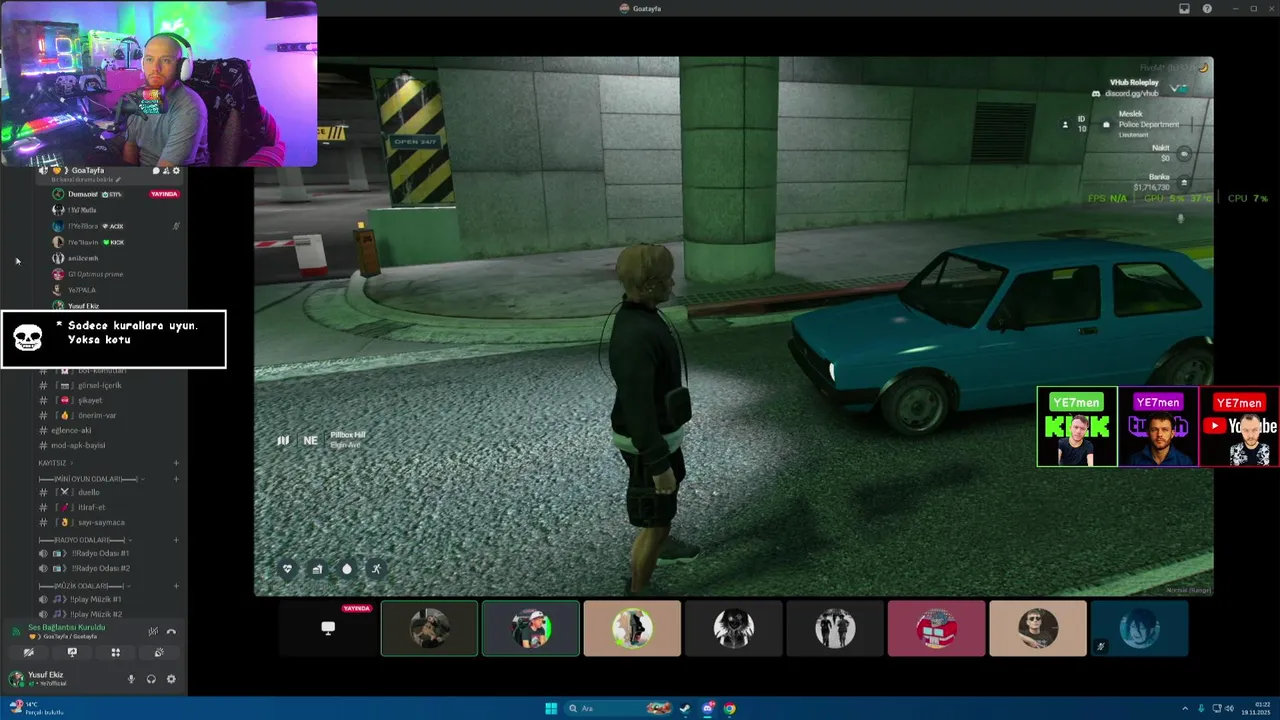
Task: Disconnect from voice with the hang-up icon
Action: (x=171, y=631)
